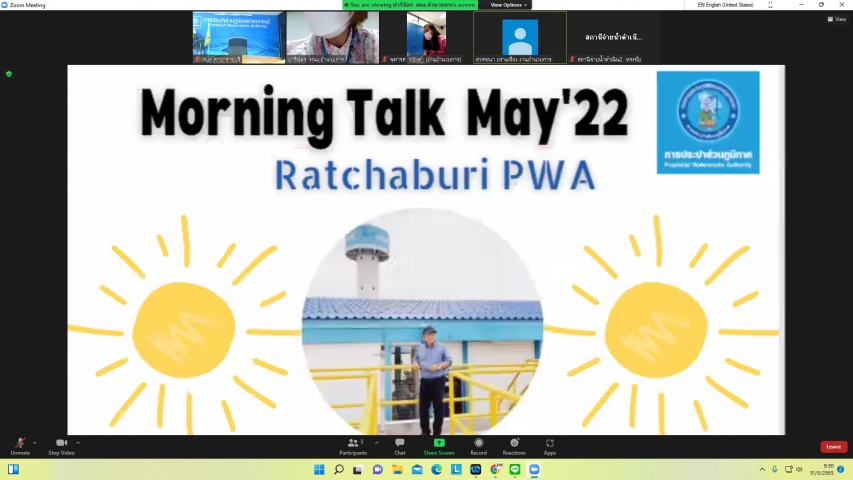Click the circular water tower photo
Image resolution: width=853 pixels, height=480 pixels.
pyautogui.click(x=423, y=321)
